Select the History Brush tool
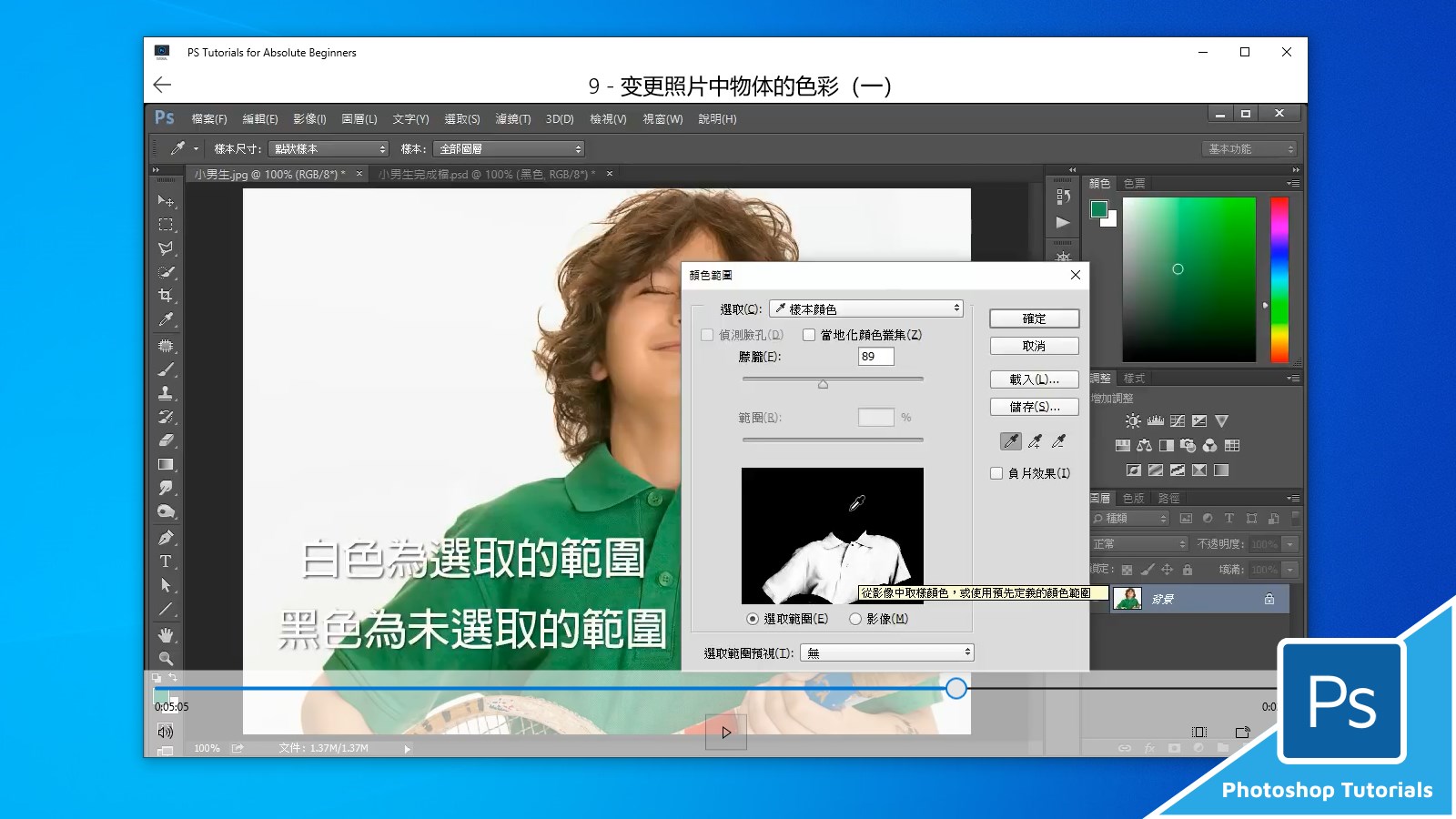Screen dimensions: 1456x819 pos(166,417)
